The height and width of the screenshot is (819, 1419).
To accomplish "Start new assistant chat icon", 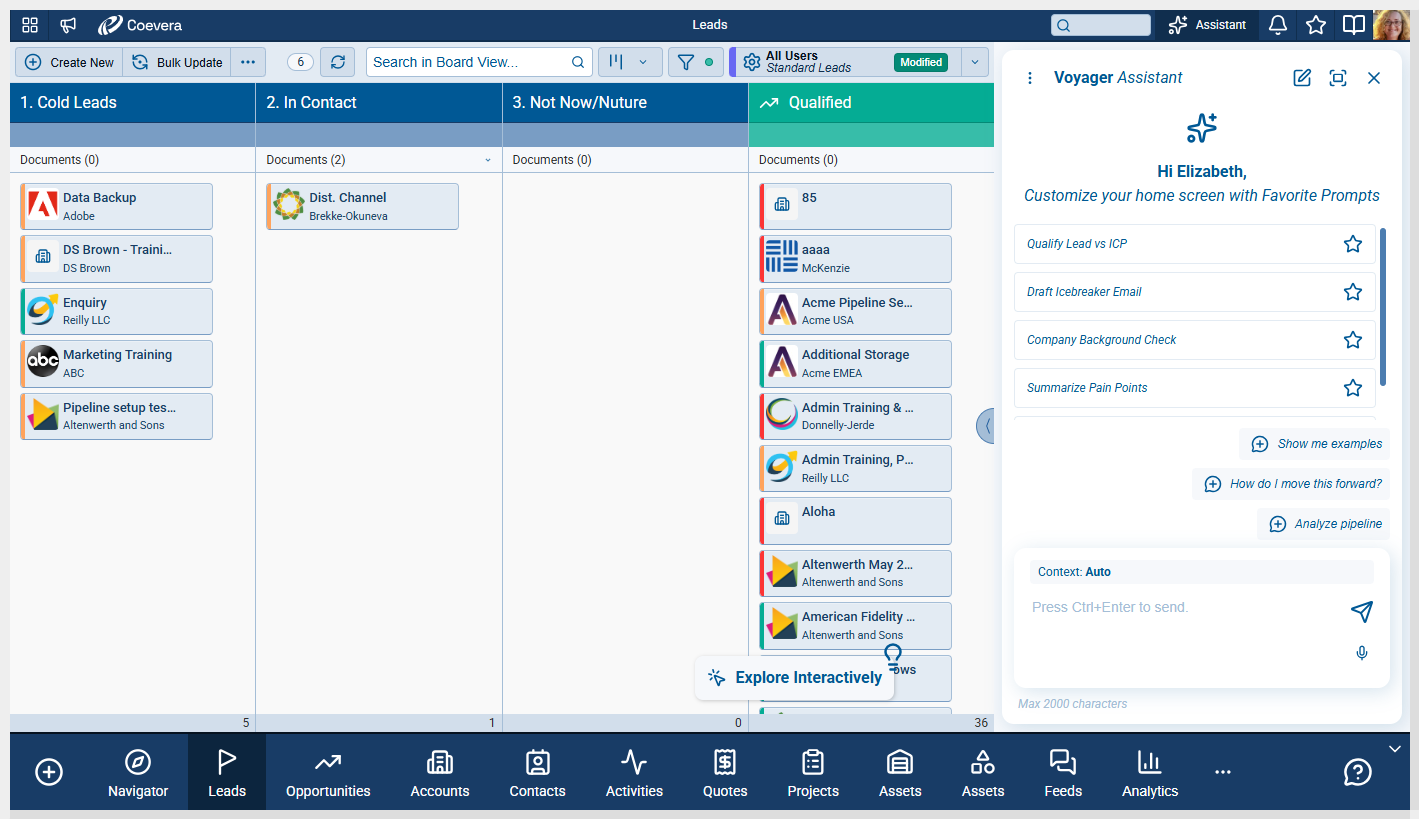I will [x=1302, y=78].
